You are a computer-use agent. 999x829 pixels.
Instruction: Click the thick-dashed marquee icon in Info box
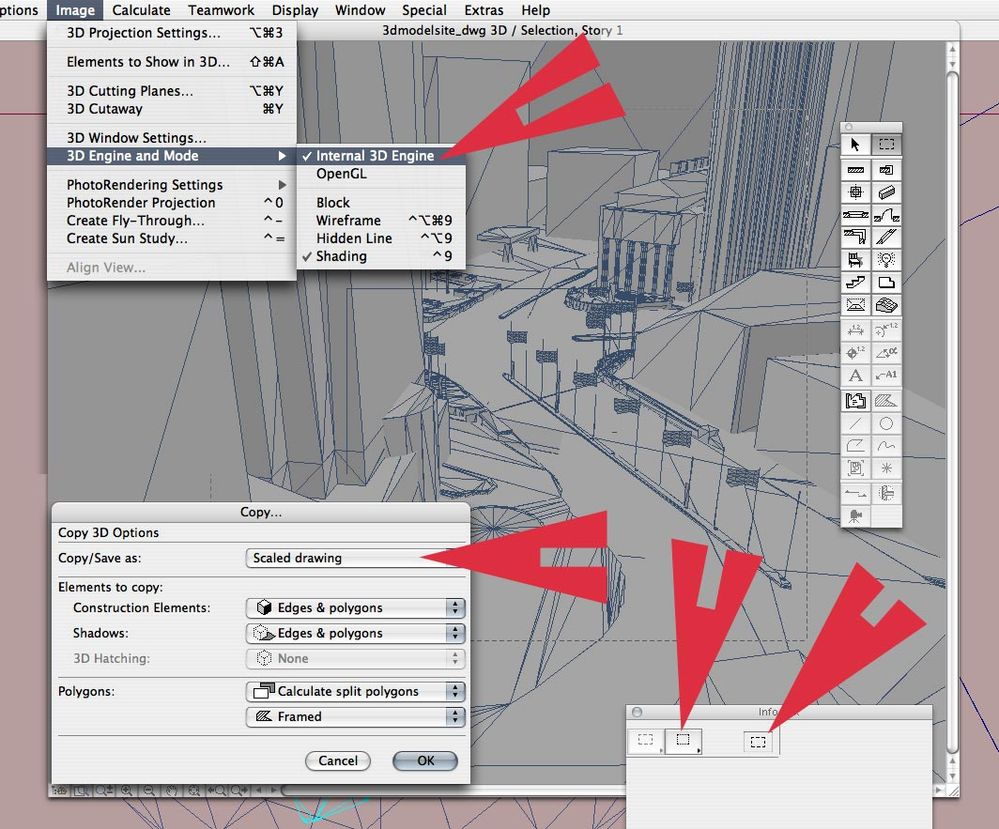(758, 742)
